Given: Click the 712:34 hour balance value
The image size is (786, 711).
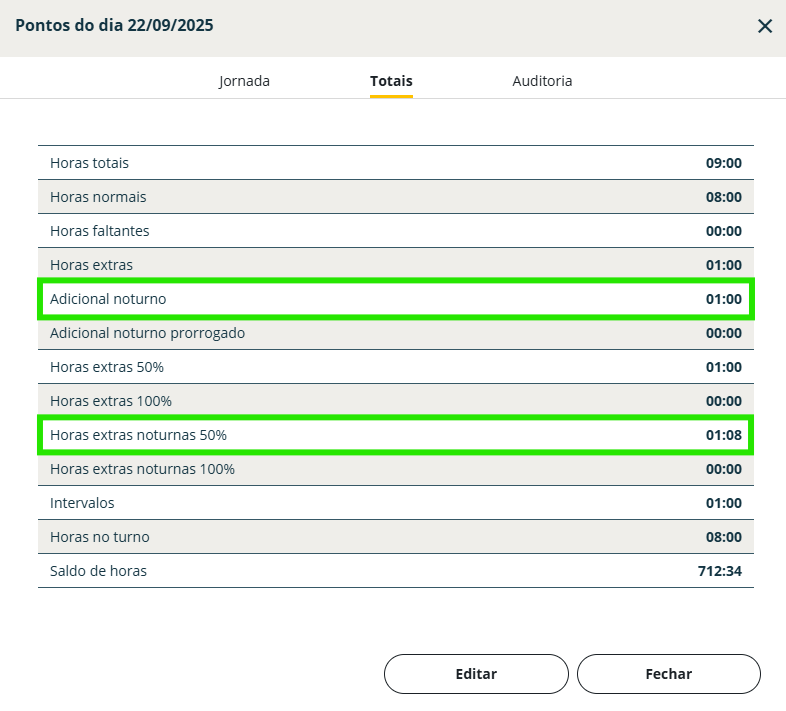Looking at the screenshot, I should (719, 571).
